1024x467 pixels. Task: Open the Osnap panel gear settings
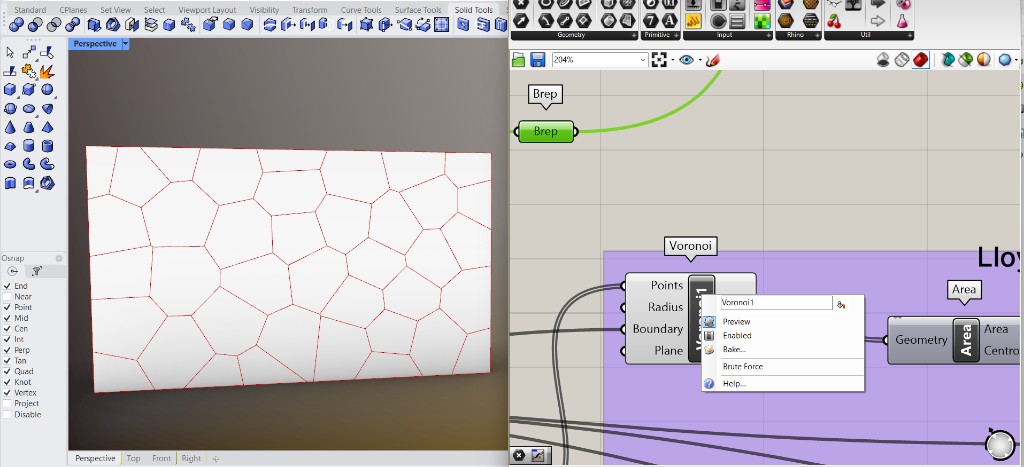pyautogui.click(x=59, y=258)
